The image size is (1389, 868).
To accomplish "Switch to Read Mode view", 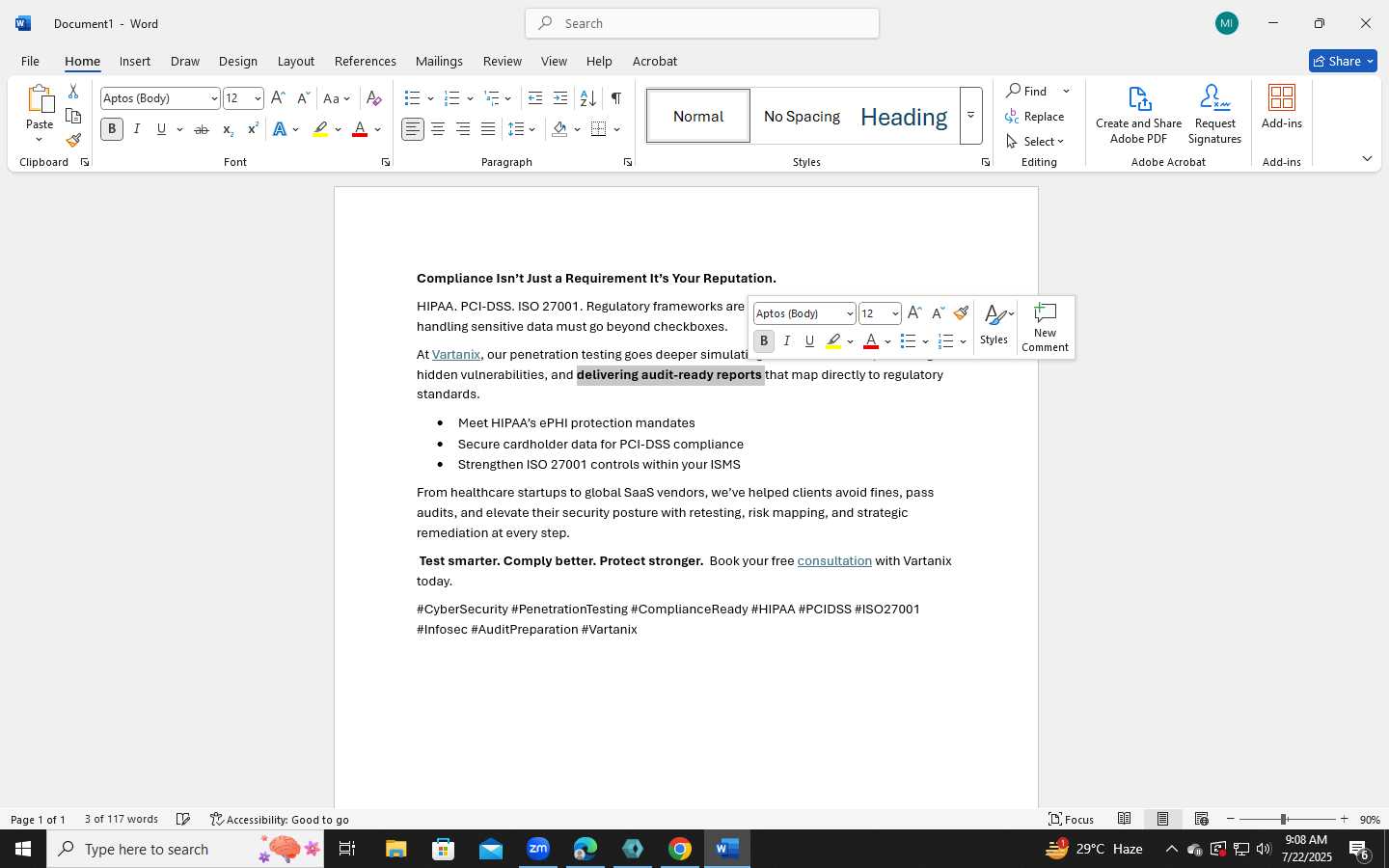I will 1125,819.
